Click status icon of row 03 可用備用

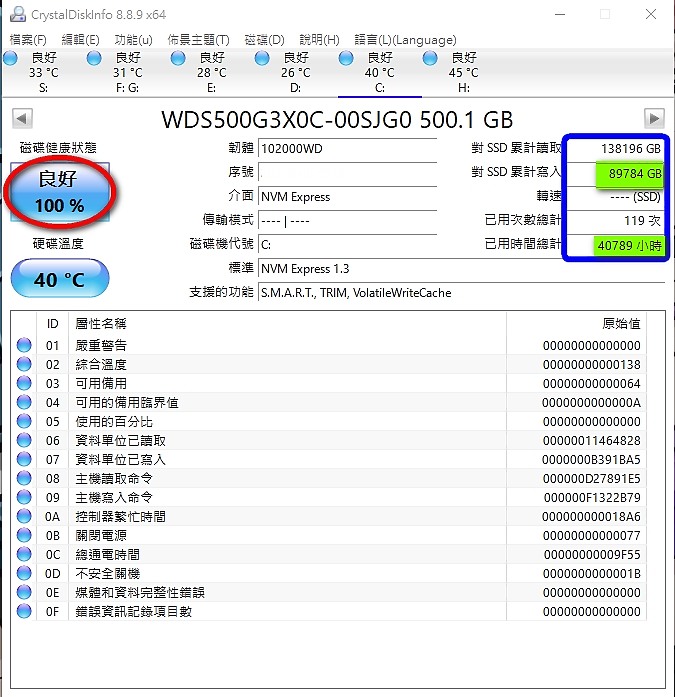(x=24, y=383)
